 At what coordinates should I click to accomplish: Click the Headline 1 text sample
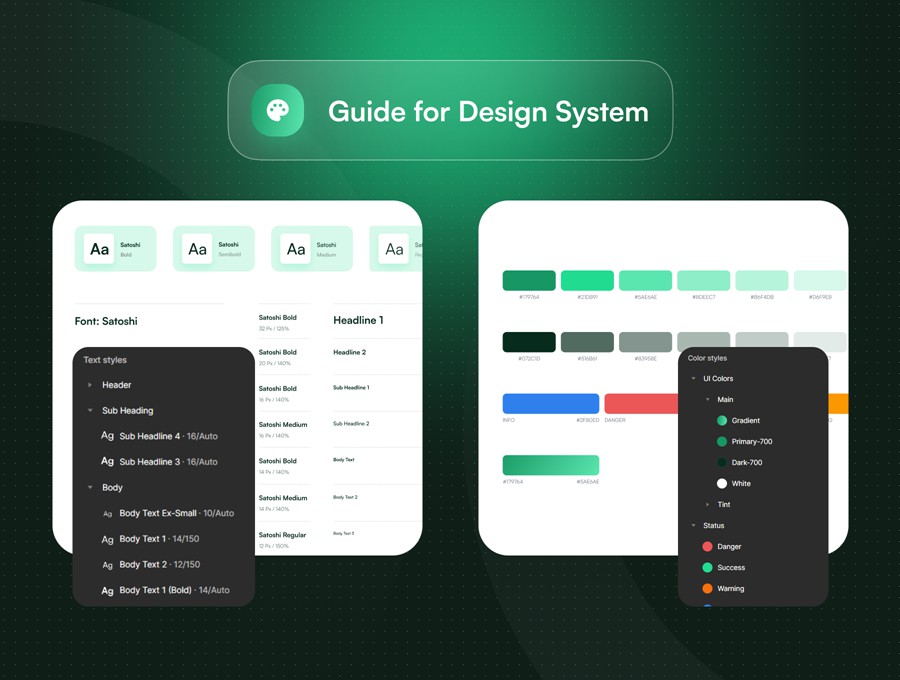pyautogui.click(x=358, y=320)
